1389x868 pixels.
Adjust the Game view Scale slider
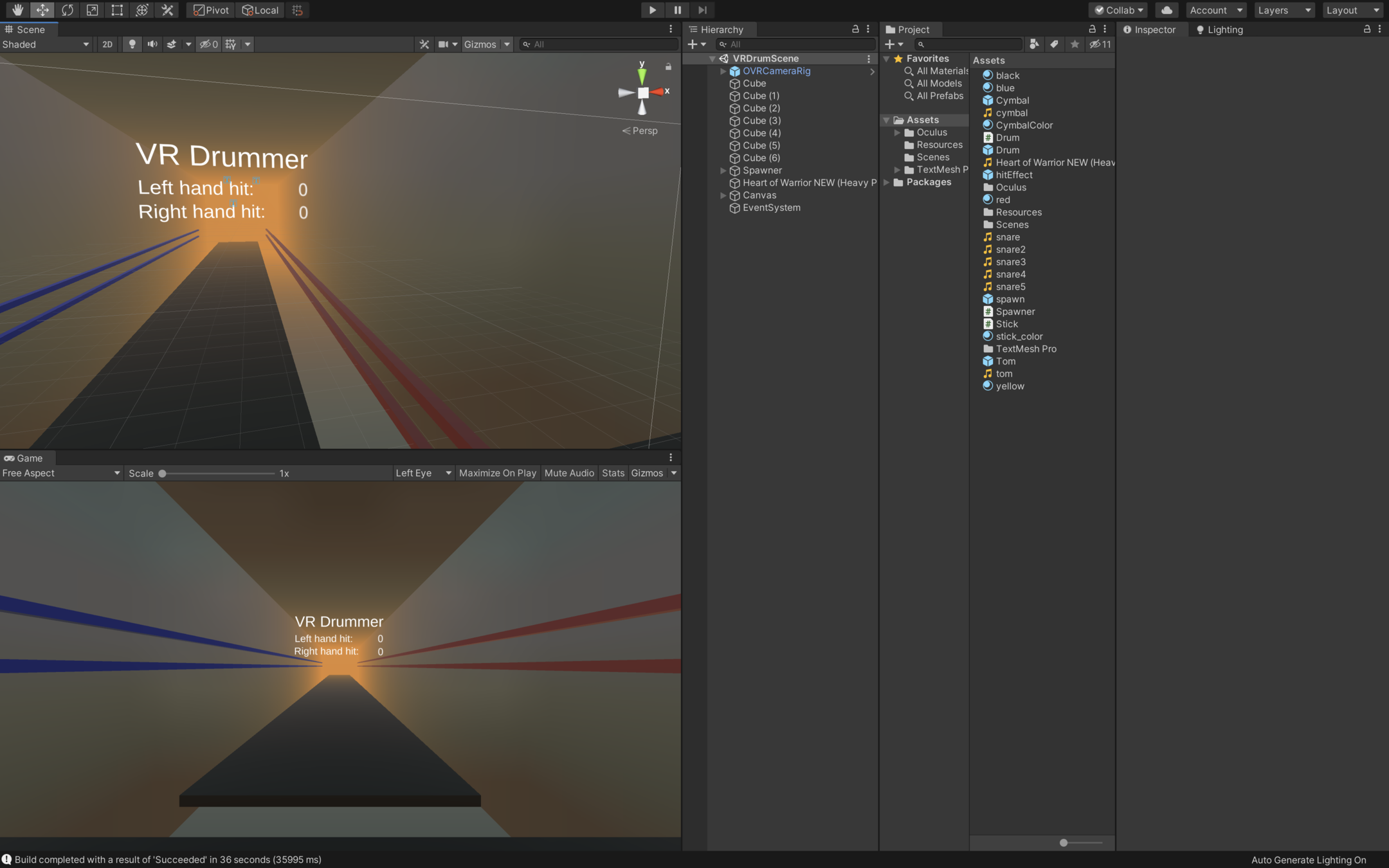tap(163, 473)
